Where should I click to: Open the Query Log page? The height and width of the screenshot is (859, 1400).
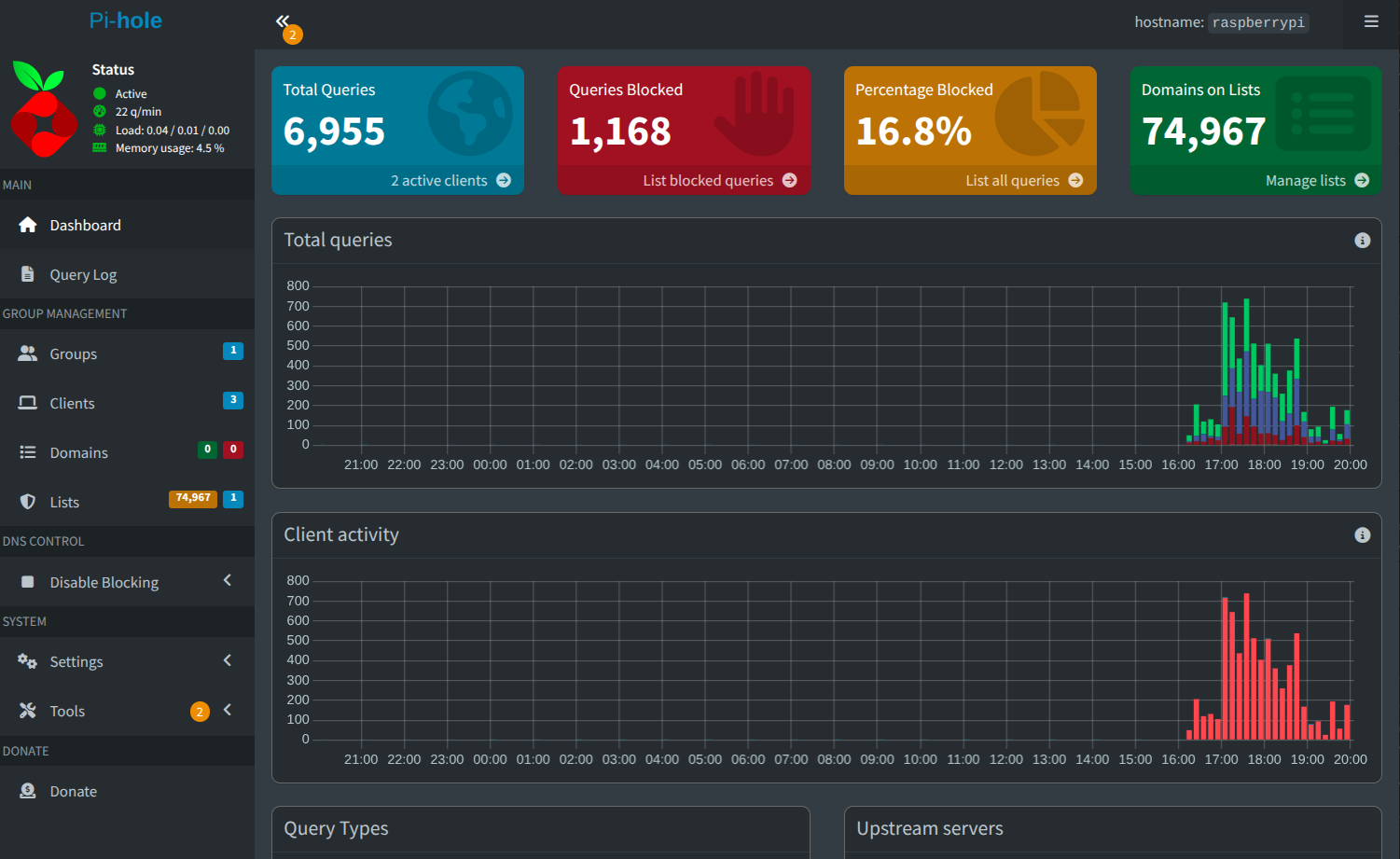pos(83,275)
